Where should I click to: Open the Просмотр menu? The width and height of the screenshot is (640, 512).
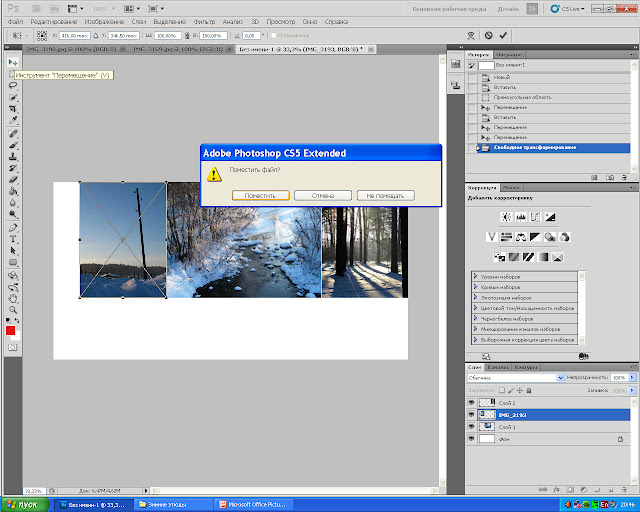[280, 22]
